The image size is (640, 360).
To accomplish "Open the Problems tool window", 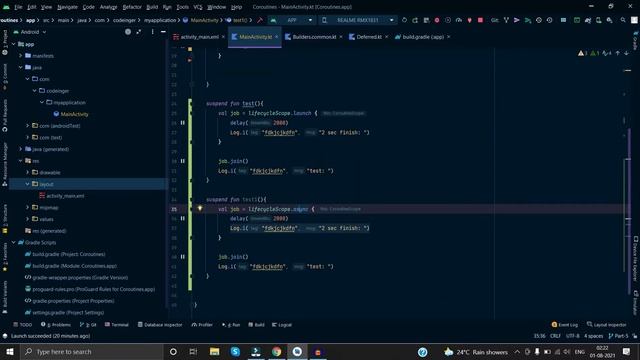I will click(x=56, y=325).
